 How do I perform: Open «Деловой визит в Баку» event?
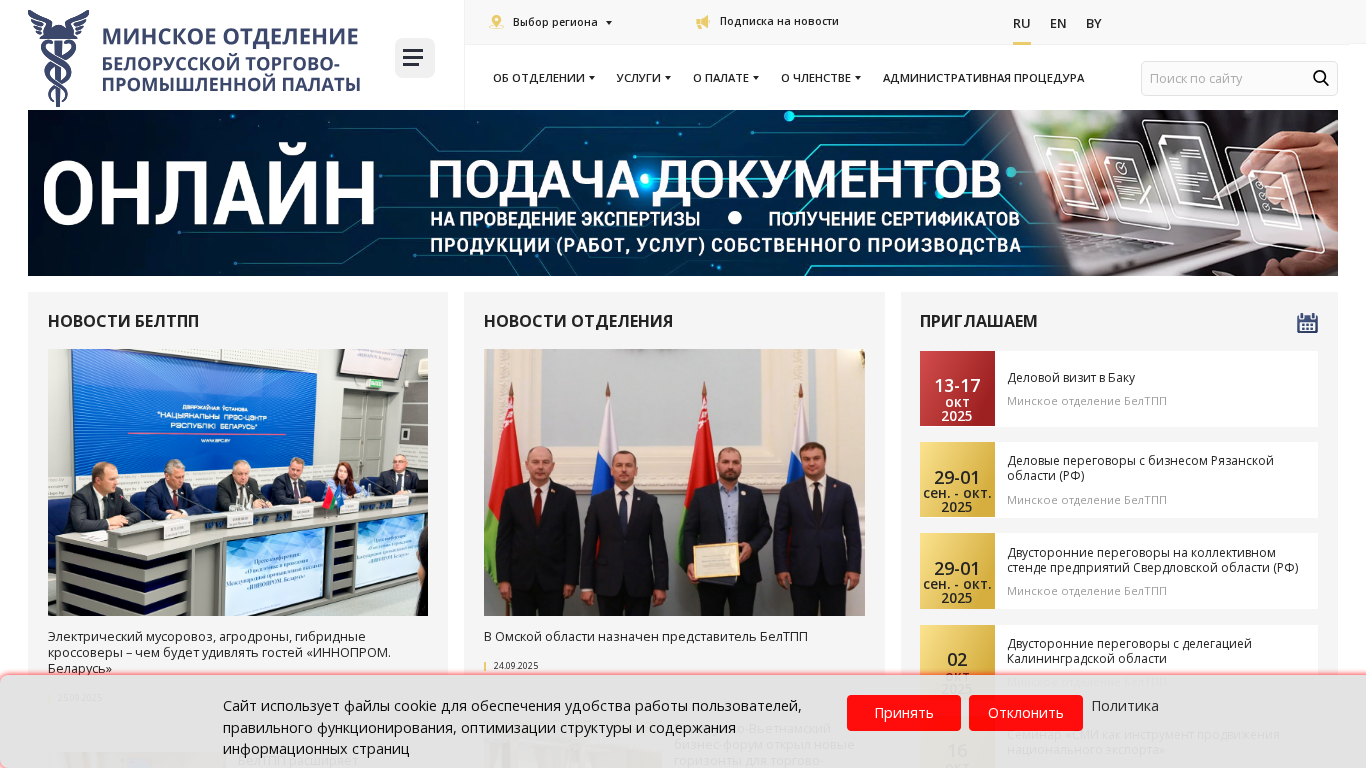click(1071, 378)
